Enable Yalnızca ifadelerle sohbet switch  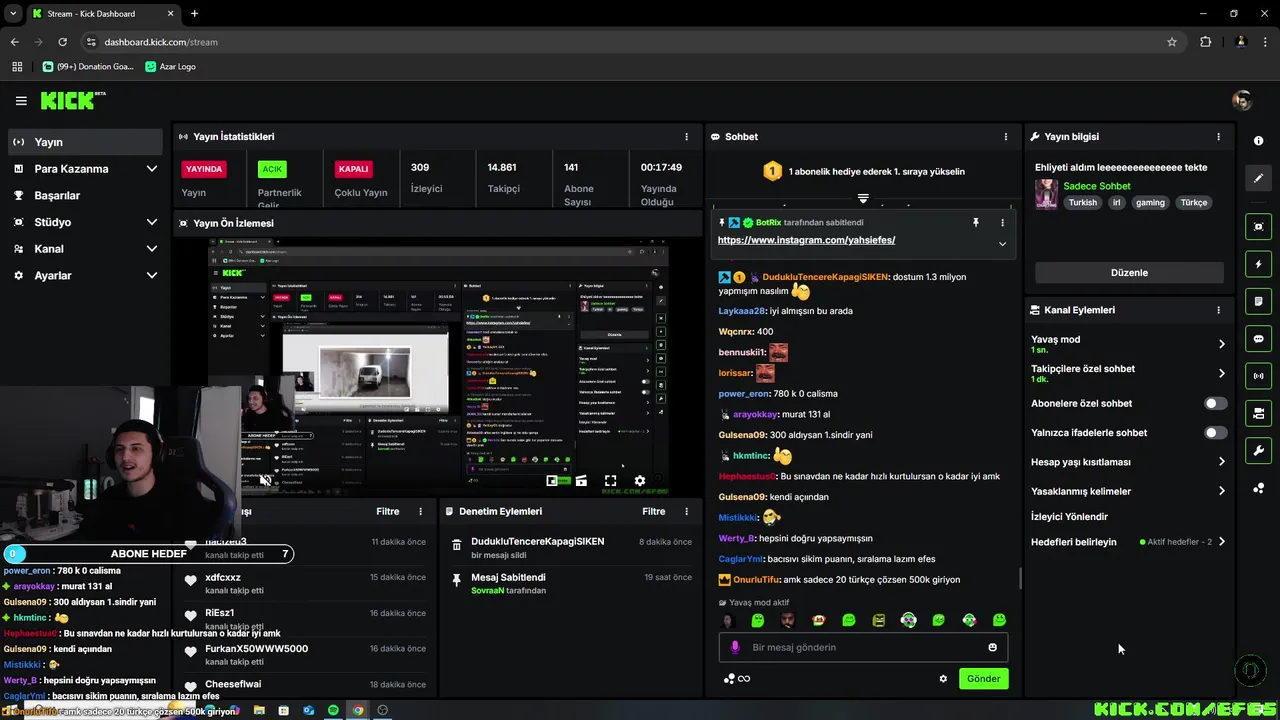pyautogui.click(x=1215, y=433)
